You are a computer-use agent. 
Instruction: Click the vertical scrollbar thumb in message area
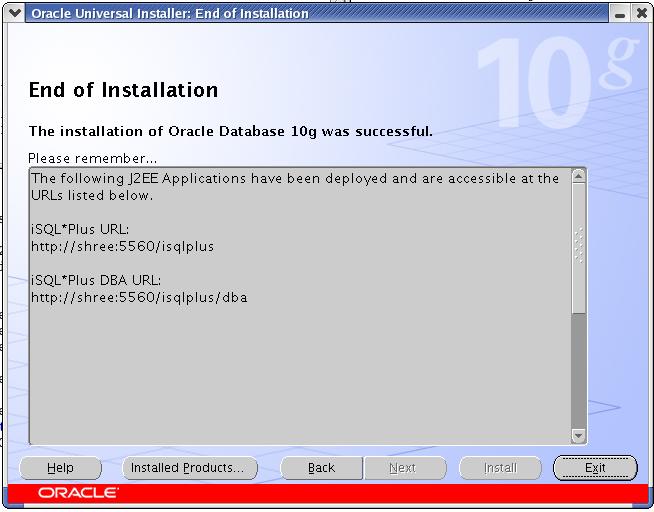pyautogui.click(x=579, y=248)
